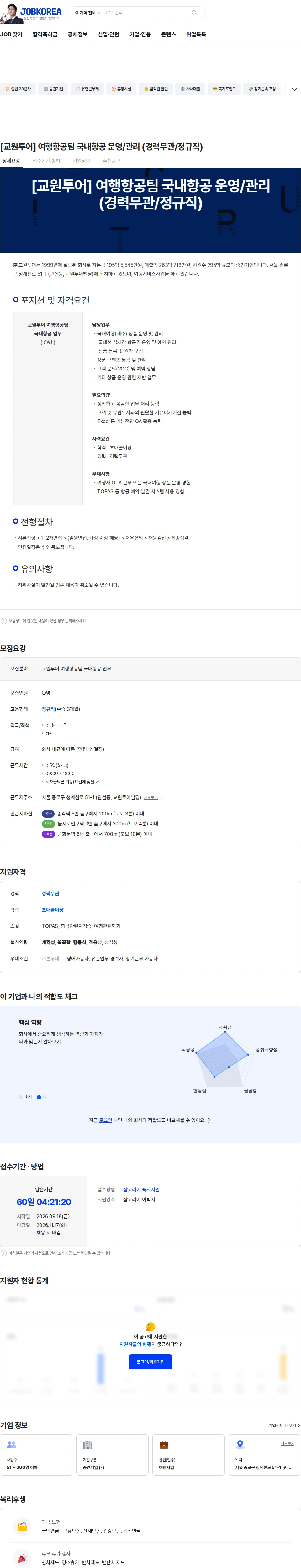Click the 사원수 people icon

12,1444
